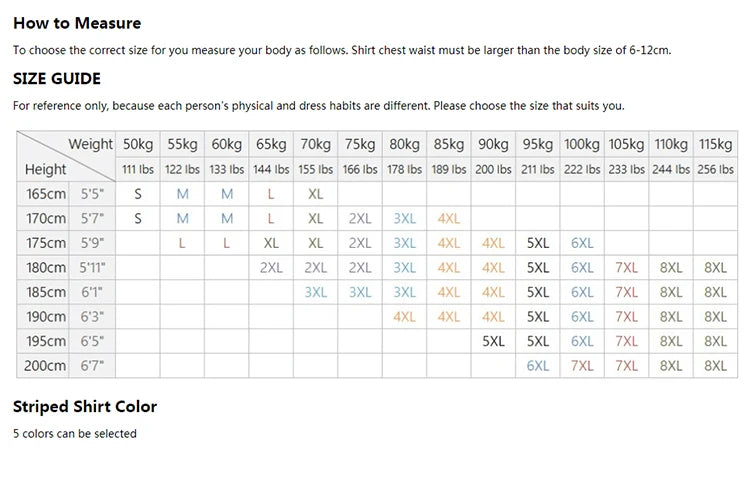
Task: Click the 180cm height row label
Action: (46, 268)
